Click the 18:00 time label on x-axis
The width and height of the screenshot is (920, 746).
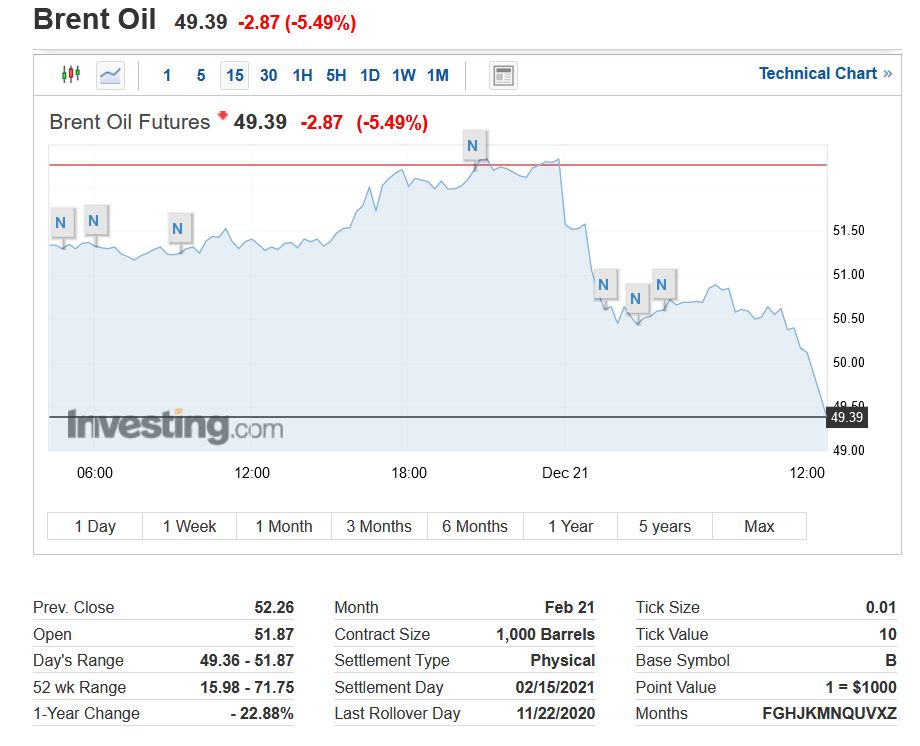(x=409, y=472)
